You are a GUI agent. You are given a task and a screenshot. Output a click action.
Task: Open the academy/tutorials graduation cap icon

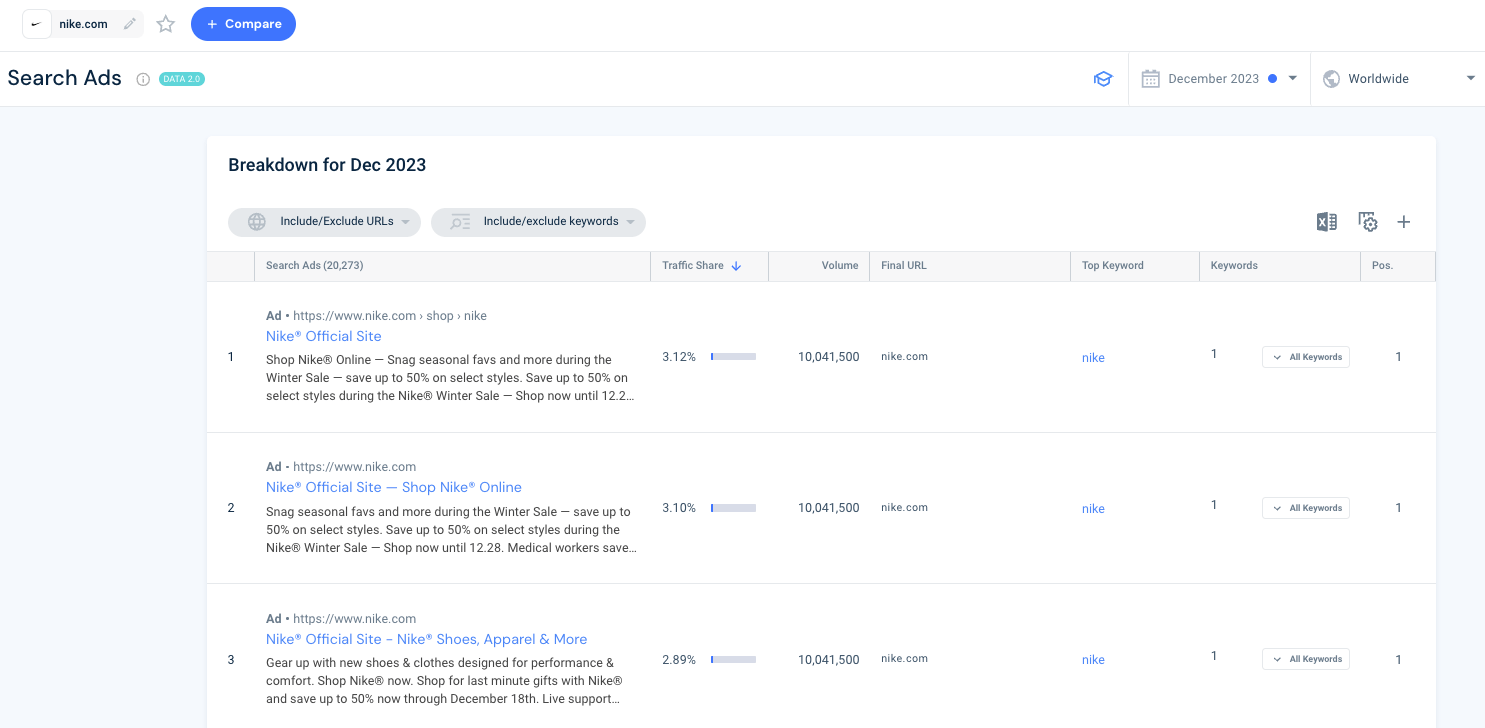tap(1103, 78)
